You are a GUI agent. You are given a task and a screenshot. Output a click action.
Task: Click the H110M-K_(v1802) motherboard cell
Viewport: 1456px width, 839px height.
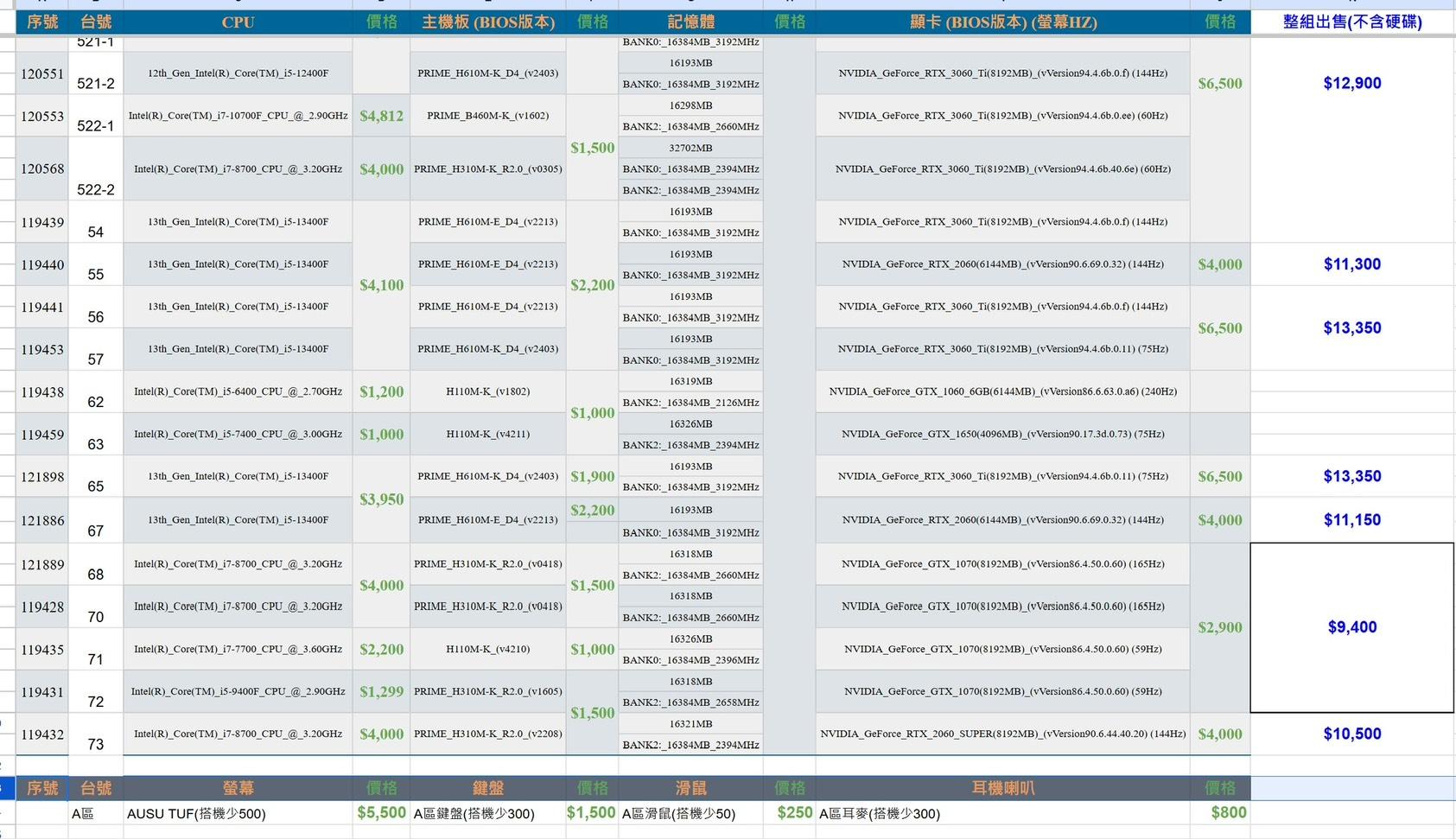point(488,391)
